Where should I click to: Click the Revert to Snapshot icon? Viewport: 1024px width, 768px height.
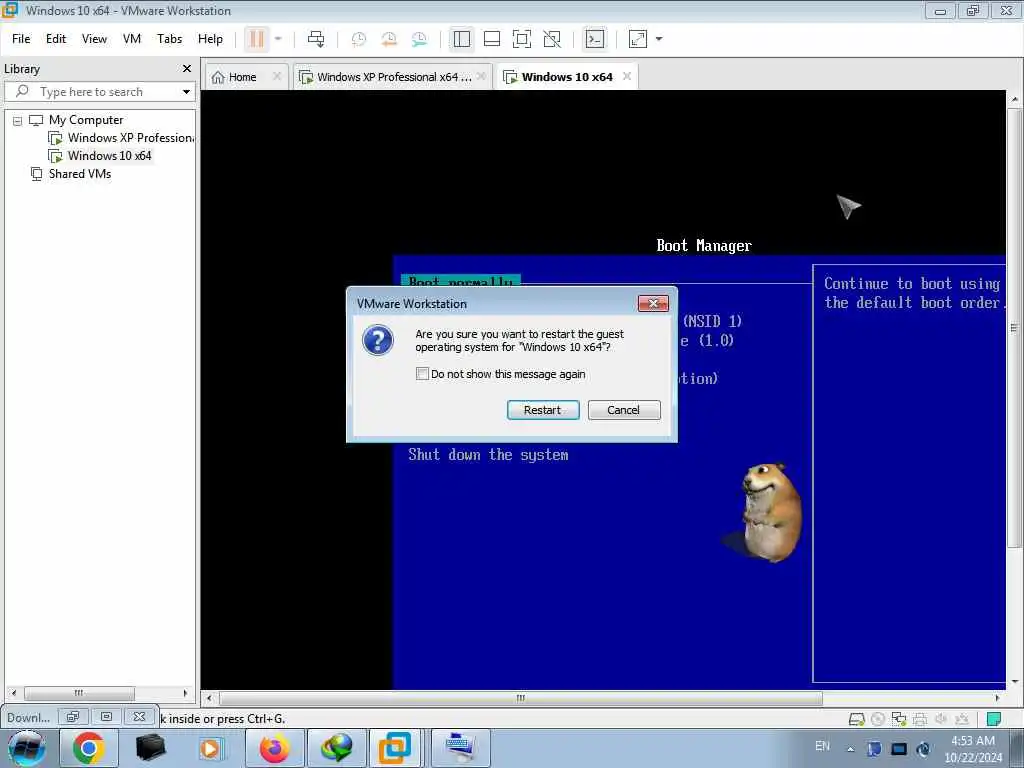tap(389, 39)
